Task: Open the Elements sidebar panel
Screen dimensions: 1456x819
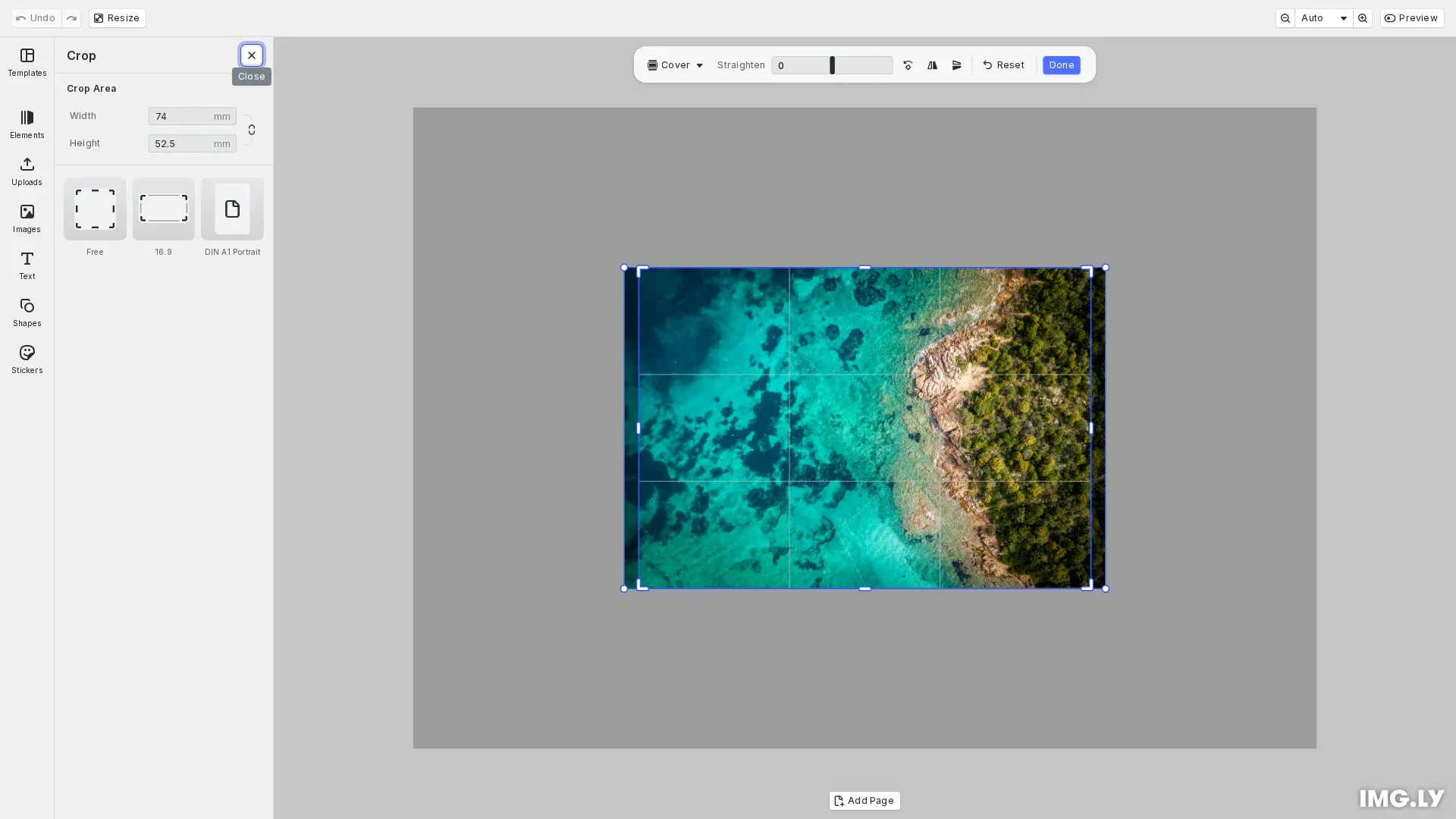Action: (x=27, y=125)
